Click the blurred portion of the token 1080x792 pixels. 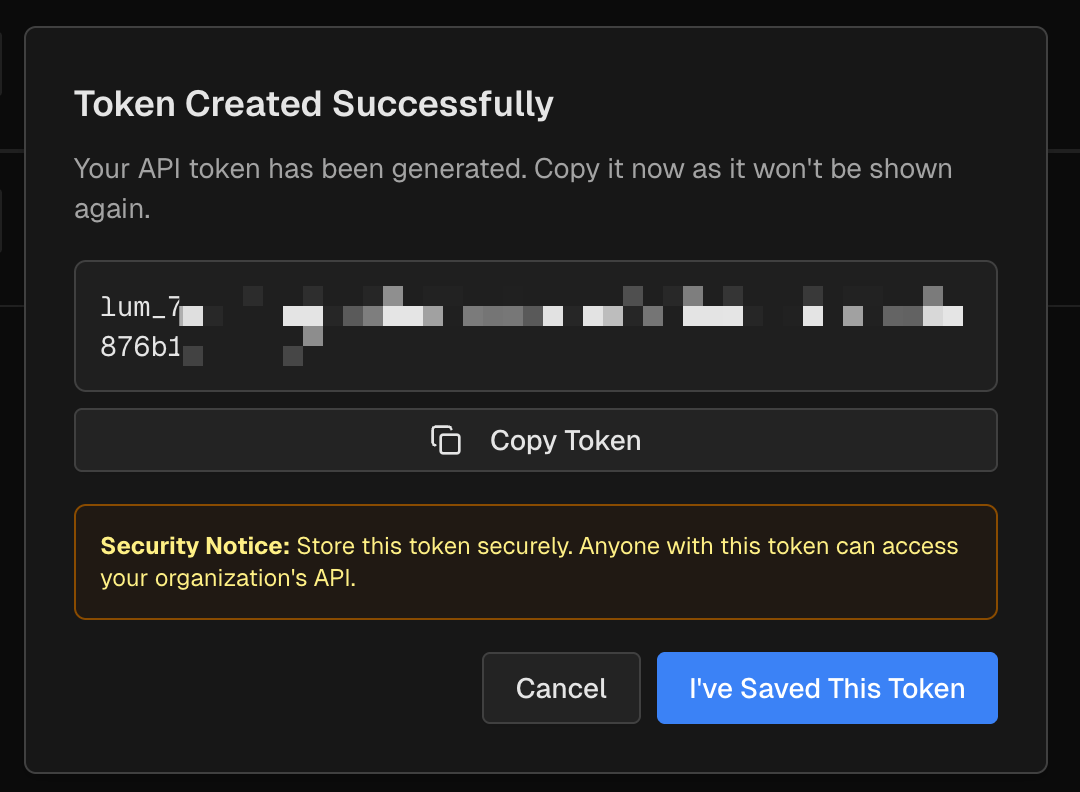coord(570,314)
